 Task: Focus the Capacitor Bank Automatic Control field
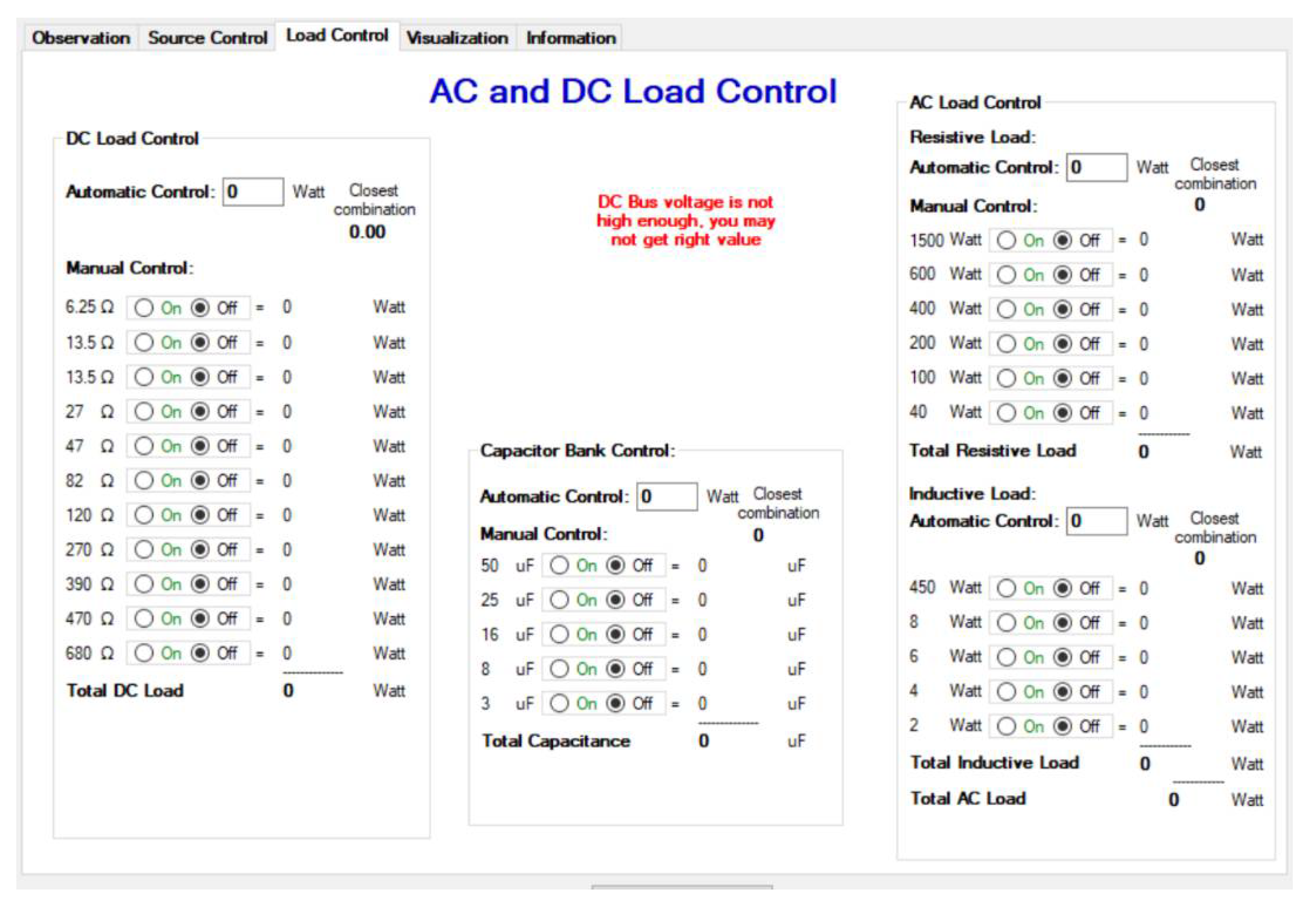(667, 496)
